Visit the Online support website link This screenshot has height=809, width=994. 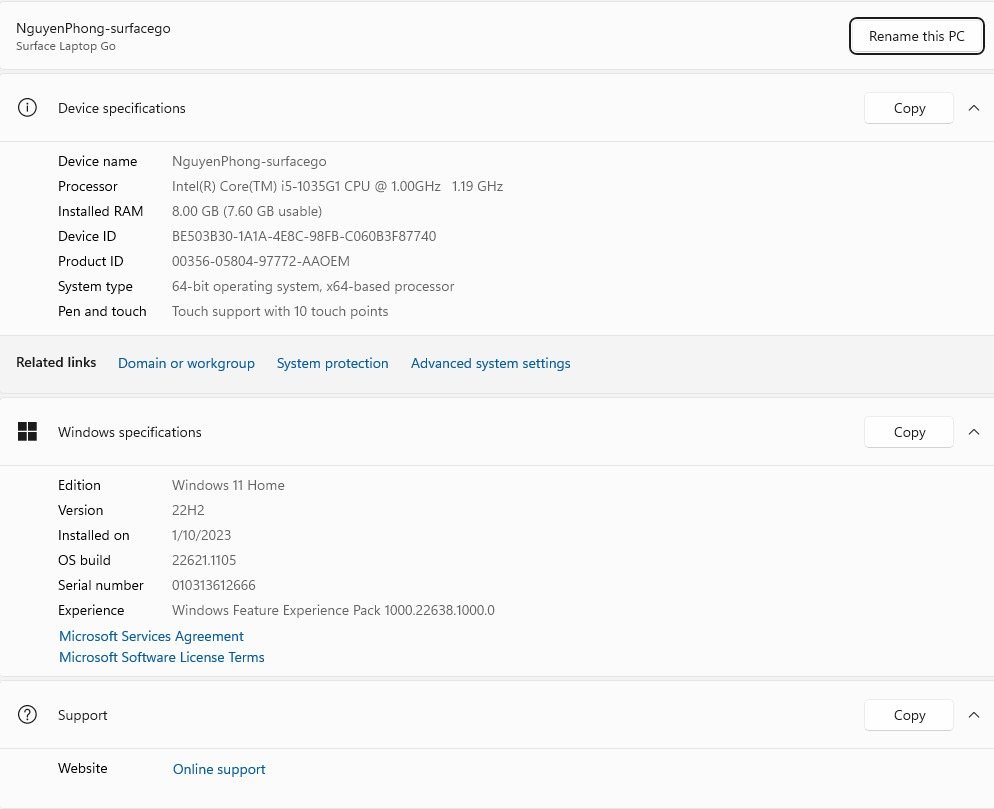[219, 769]
